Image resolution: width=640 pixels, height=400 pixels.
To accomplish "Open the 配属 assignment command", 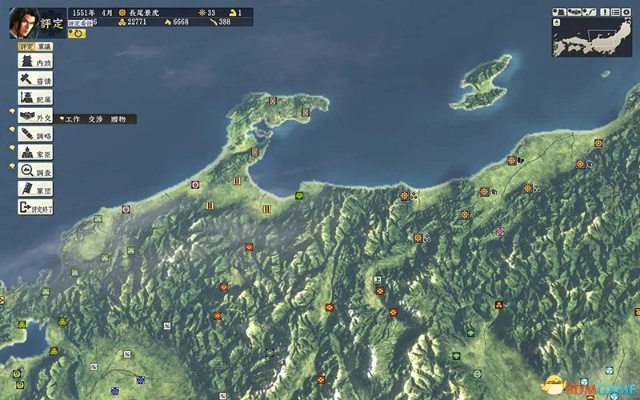I will click(x=35, y=99).
